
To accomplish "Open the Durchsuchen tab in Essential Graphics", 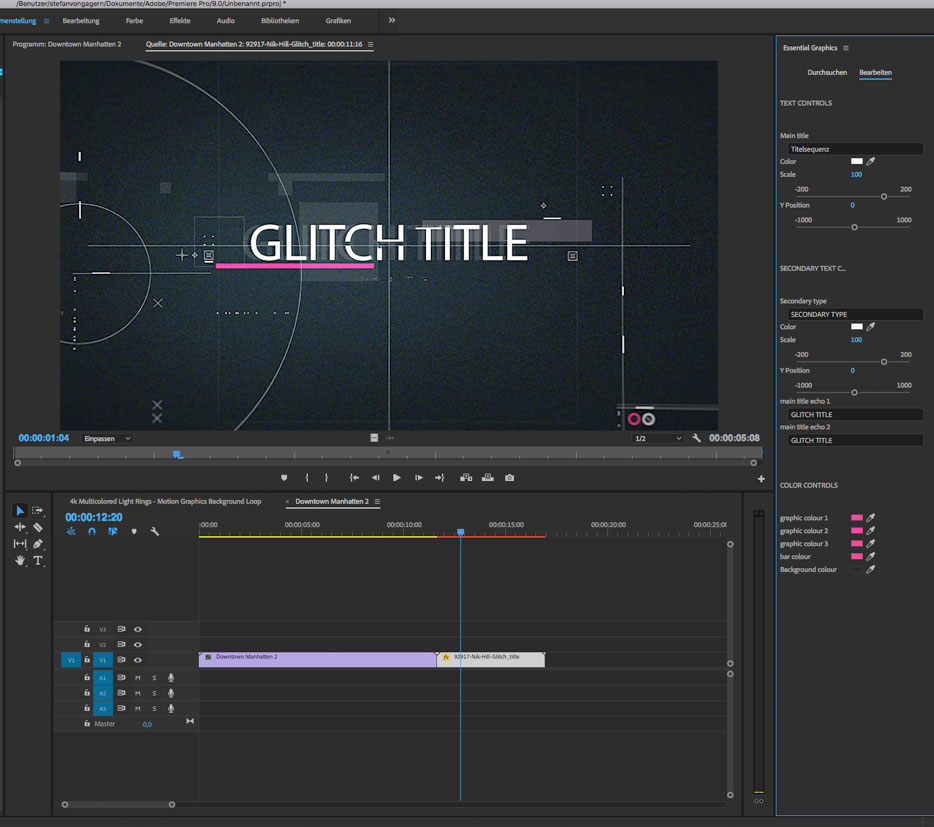I will [x=827, y=73].
